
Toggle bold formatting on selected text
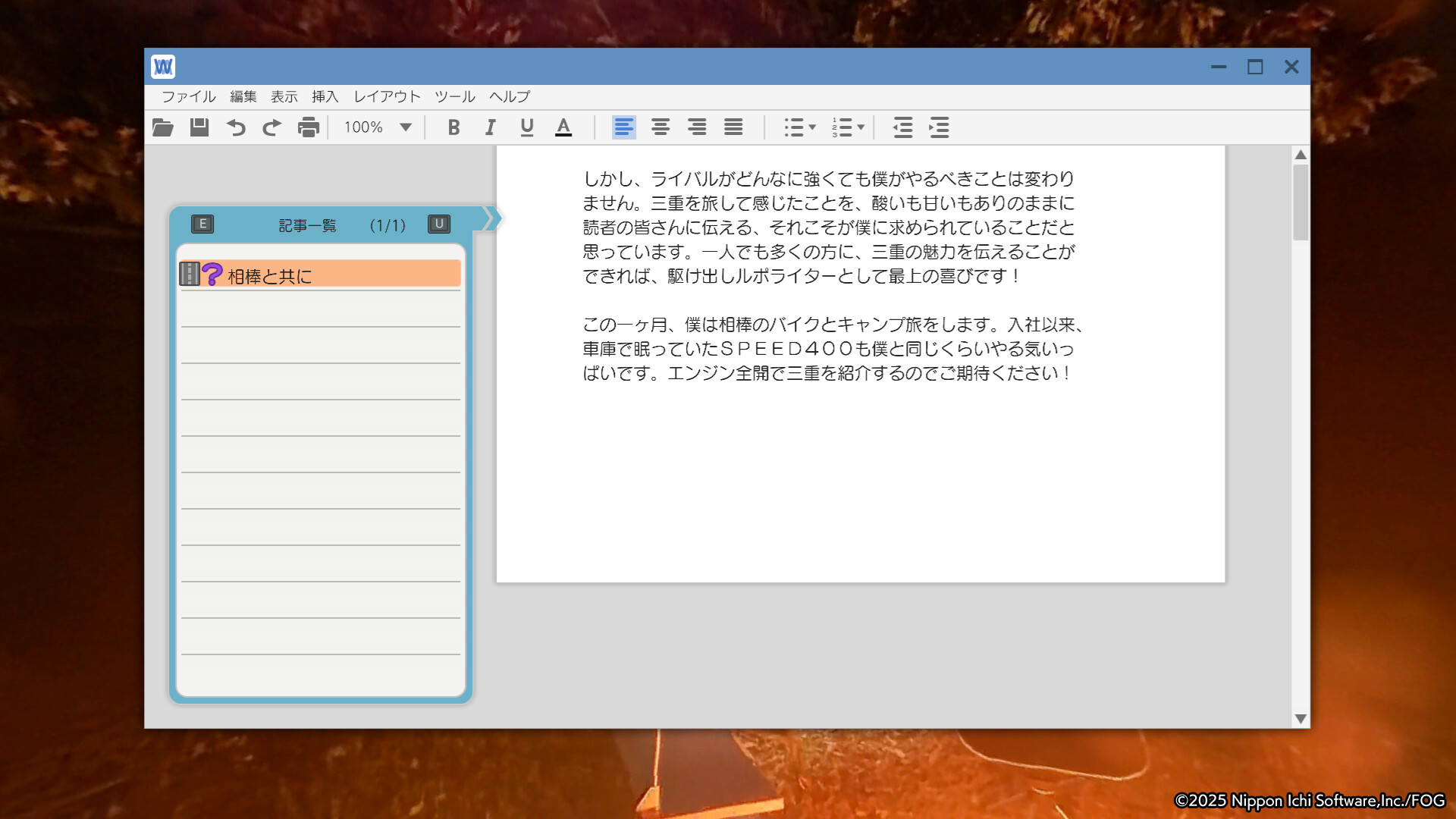coord(453,127)
